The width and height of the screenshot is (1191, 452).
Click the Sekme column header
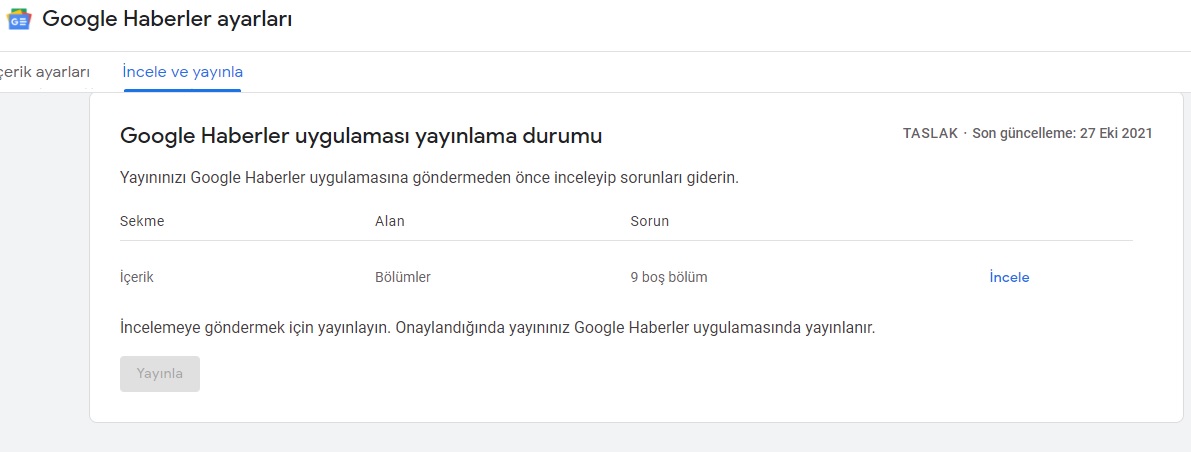pos(142,221)
